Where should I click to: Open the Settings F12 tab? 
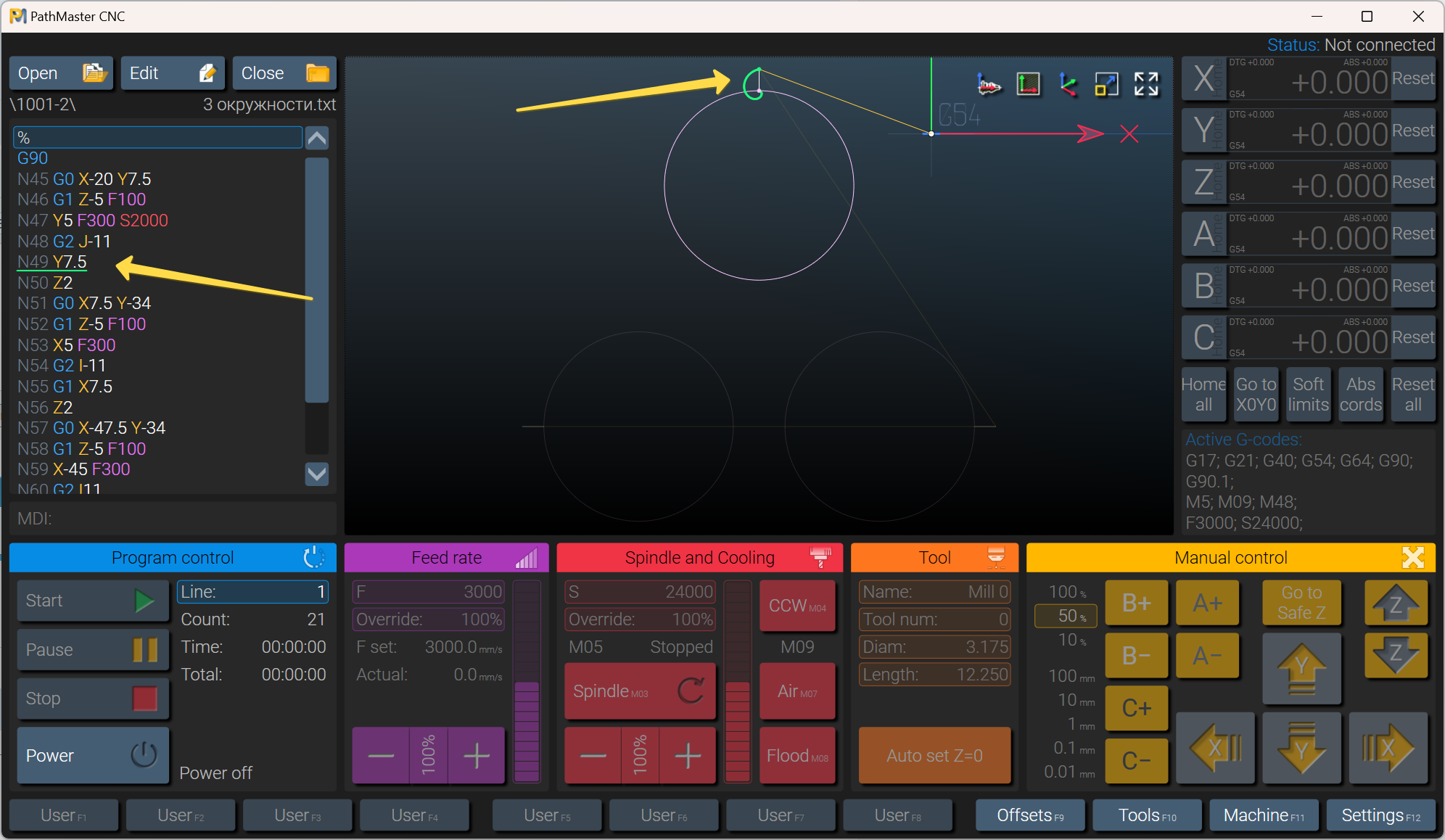pyautogui.click(x=1380, y=815)
